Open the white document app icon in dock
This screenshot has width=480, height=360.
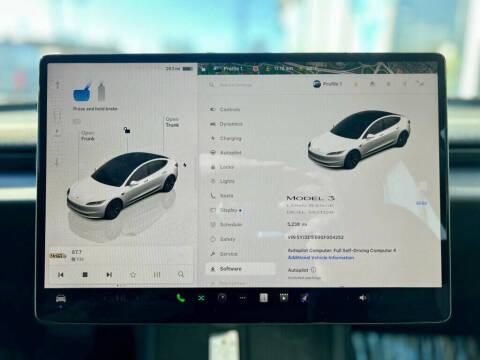click(264, 297)
